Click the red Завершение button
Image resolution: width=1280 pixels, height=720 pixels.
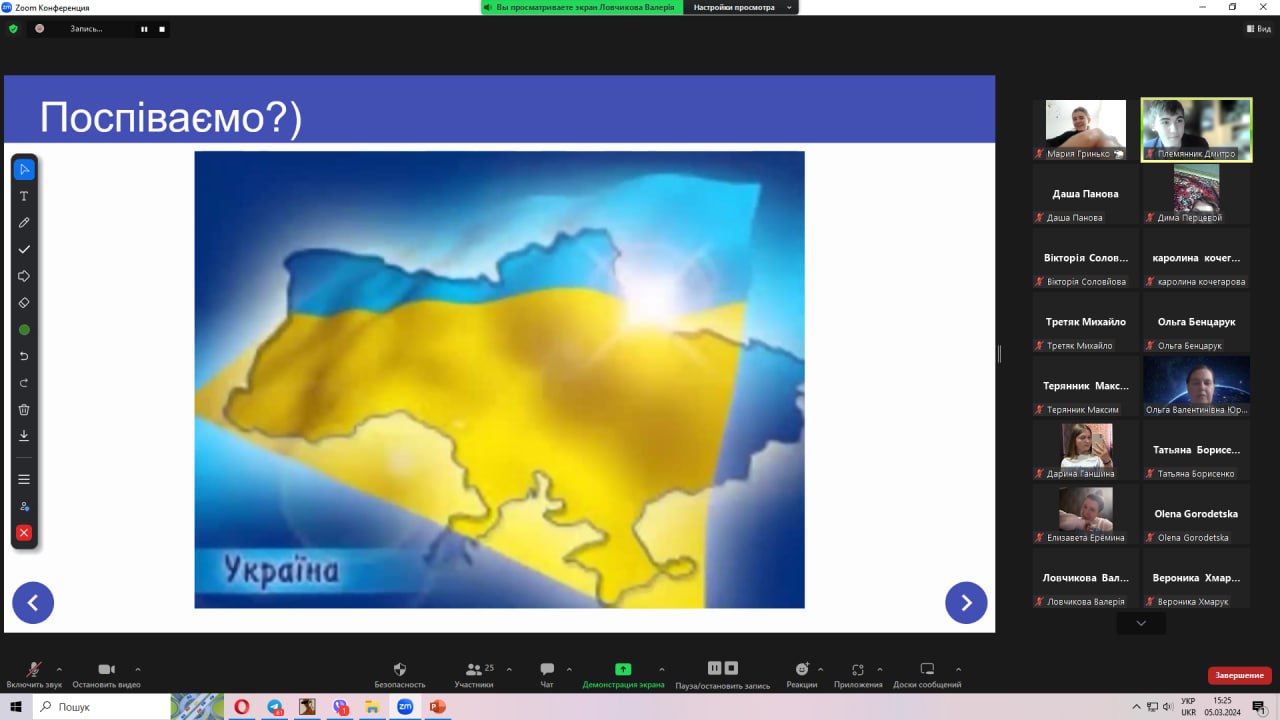pyautogui.click(x=1239, y=675)
